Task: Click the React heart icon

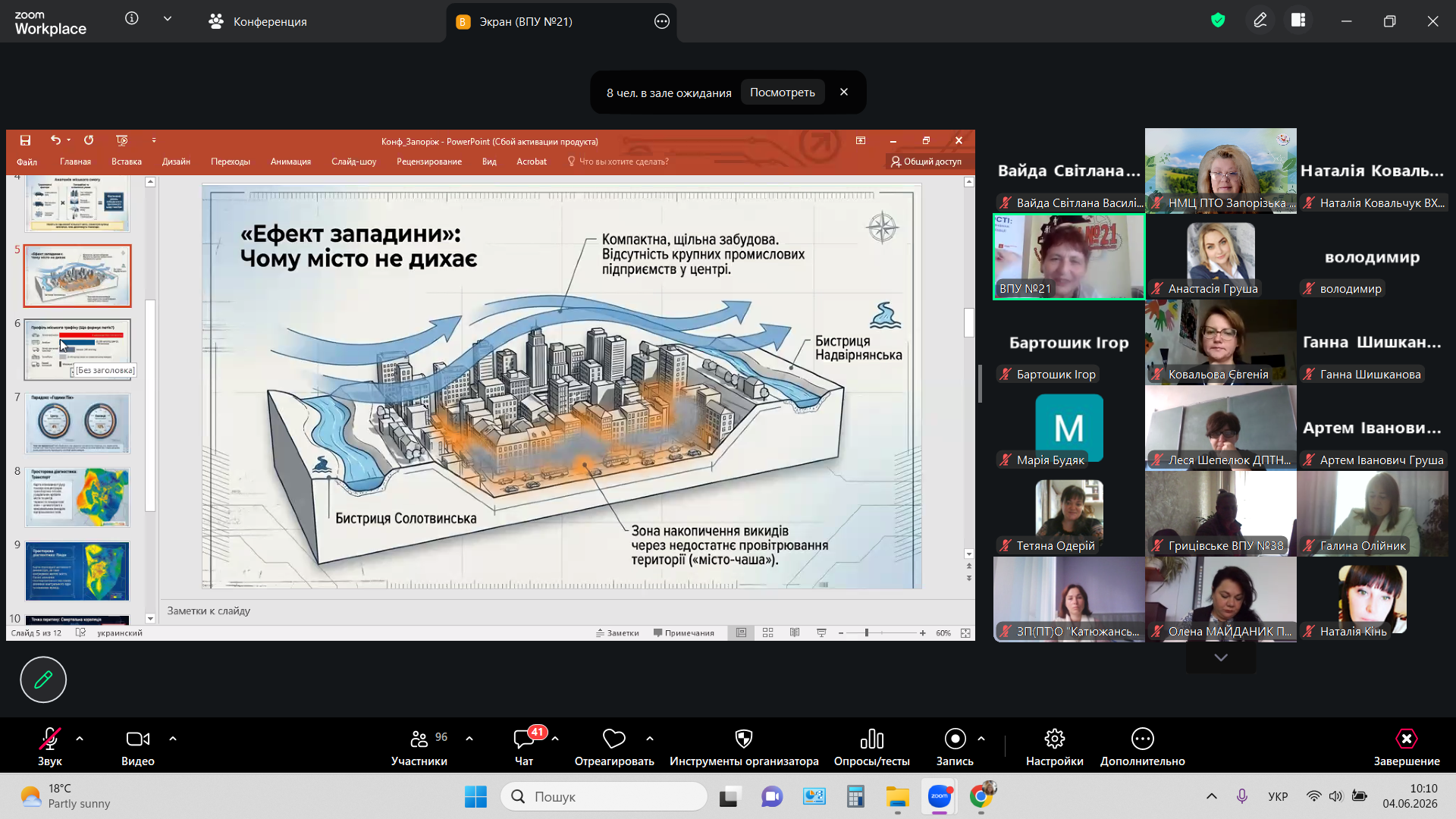Action: tap(614, 739)
